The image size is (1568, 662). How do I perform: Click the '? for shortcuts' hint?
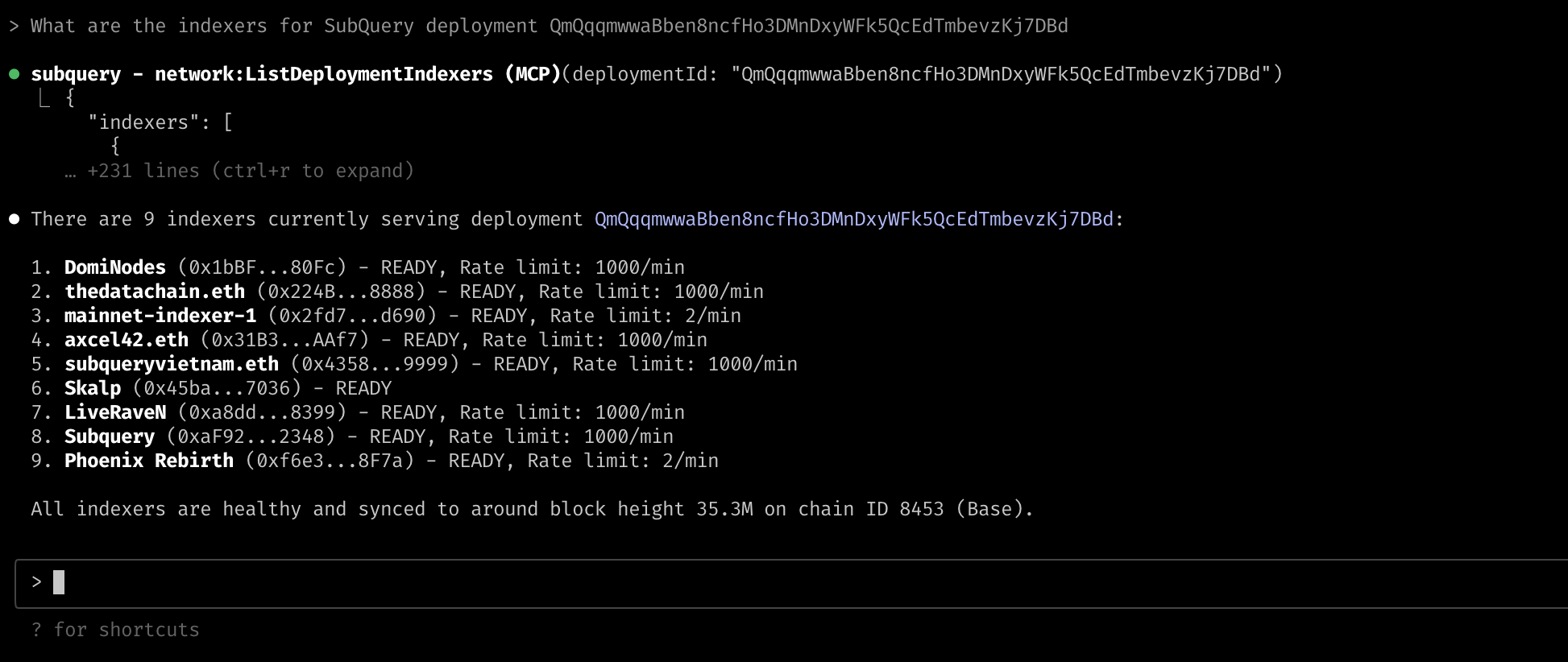point(115,630)
